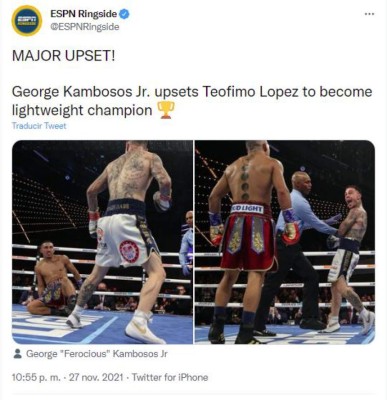Click the Bud Light waistband on trunks
Image resolution: width=387 pixels, height=400 pixels.
coord(247,209)
